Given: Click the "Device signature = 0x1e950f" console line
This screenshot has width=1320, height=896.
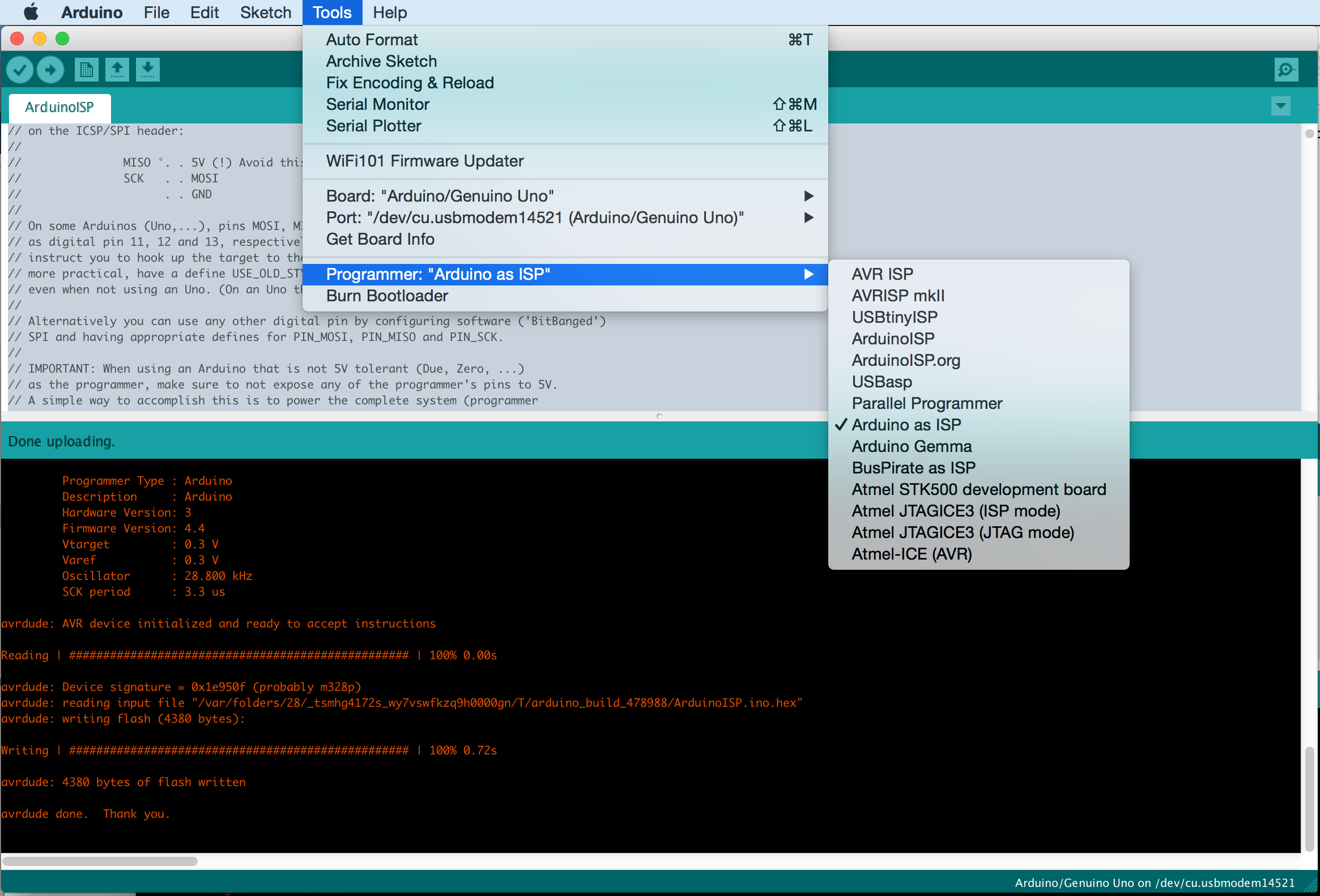Looking at the screenshot, I should click(x=181, y=687).
